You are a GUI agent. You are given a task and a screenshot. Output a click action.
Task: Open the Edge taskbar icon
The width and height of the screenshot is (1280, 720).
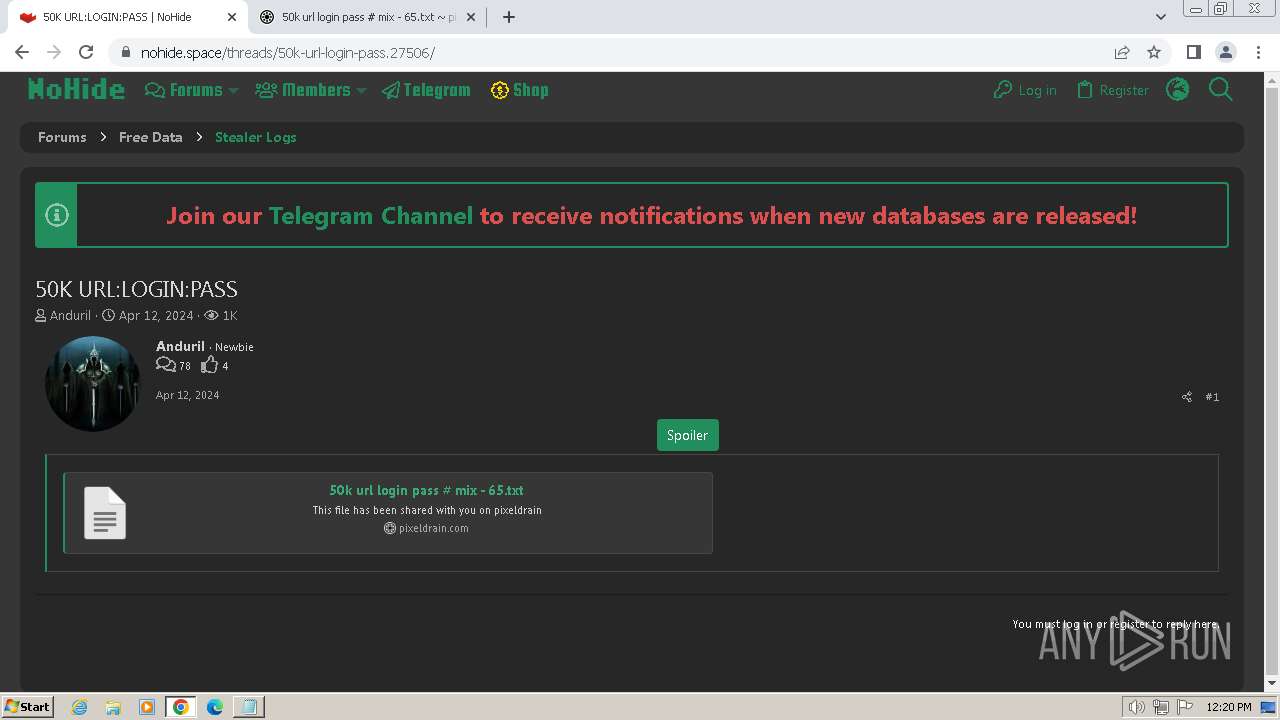click(215, 707)
